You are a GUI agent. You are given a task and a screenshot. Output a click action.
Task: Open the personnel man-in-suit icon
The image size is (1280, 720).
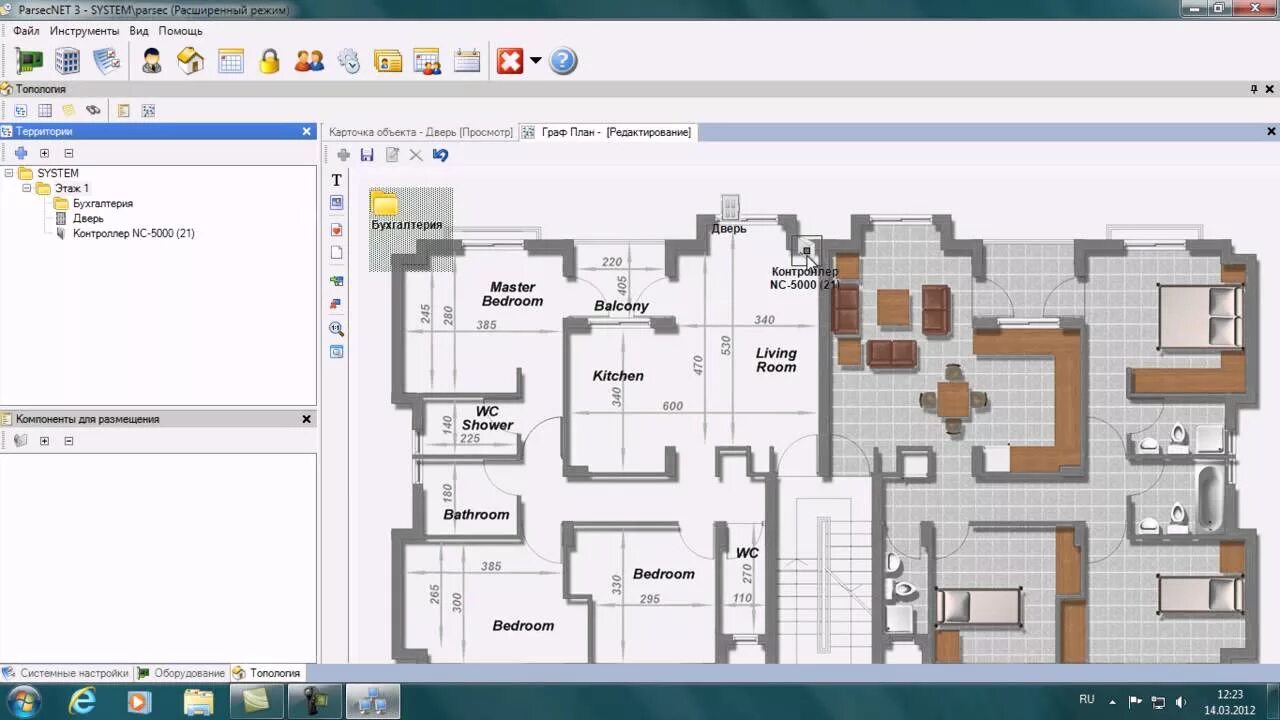point(151,61)
